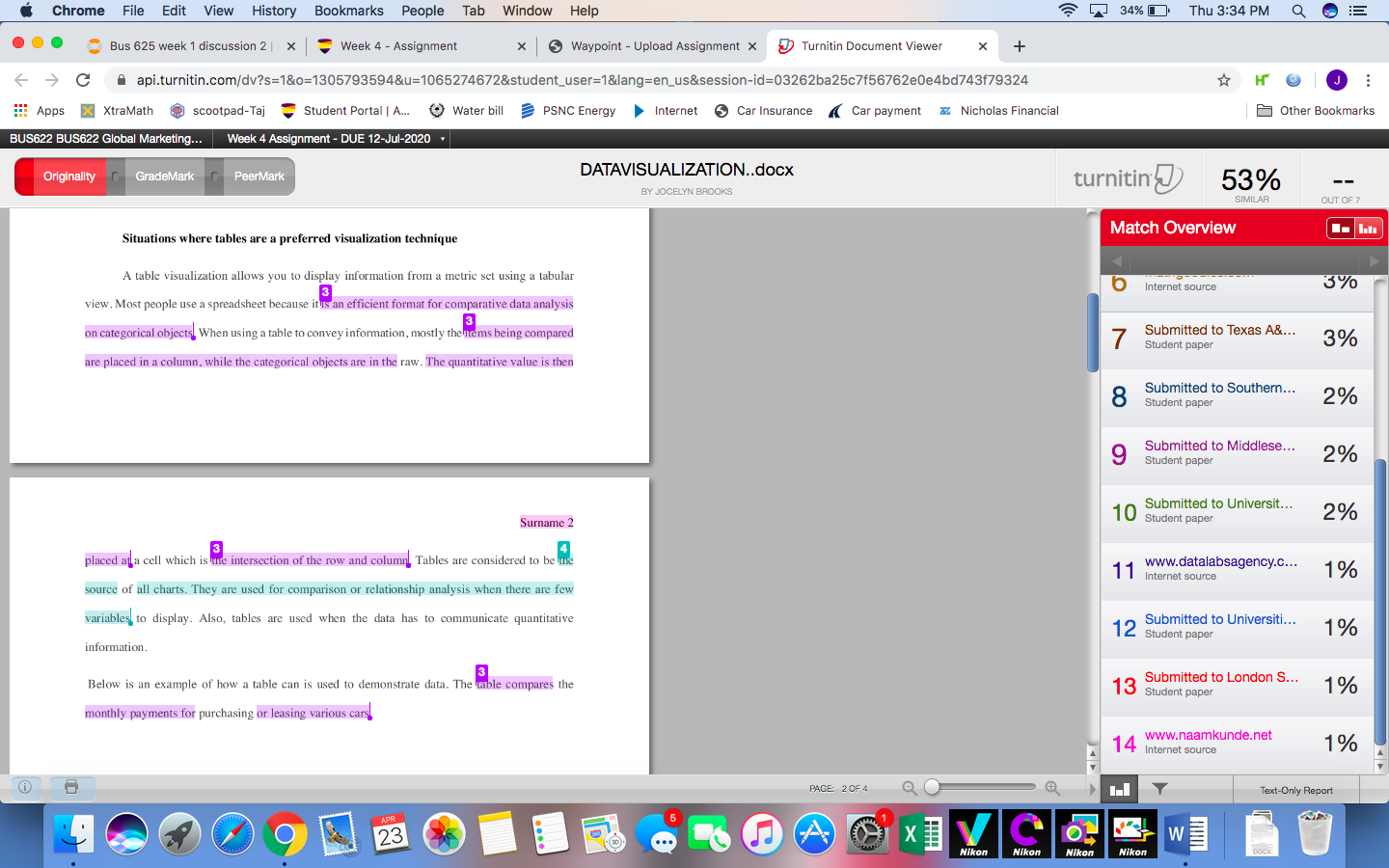Zoom in with the plus magnifier
1389x868 pixels.
click(x=1052, y=788)
